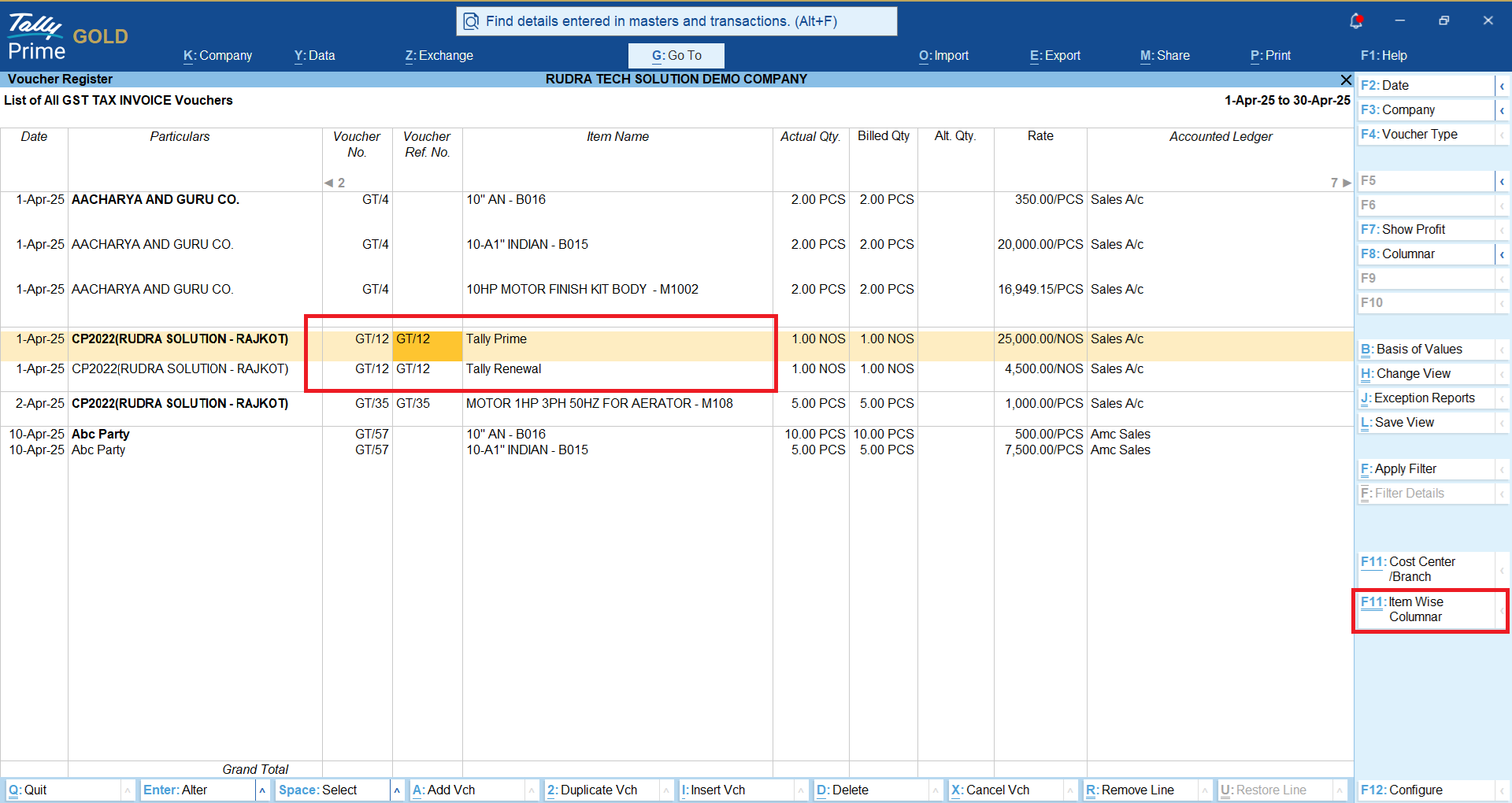This screenshot has width=1512, height=803.
Task: Click the G: Go To button
Action: (676, 56)
